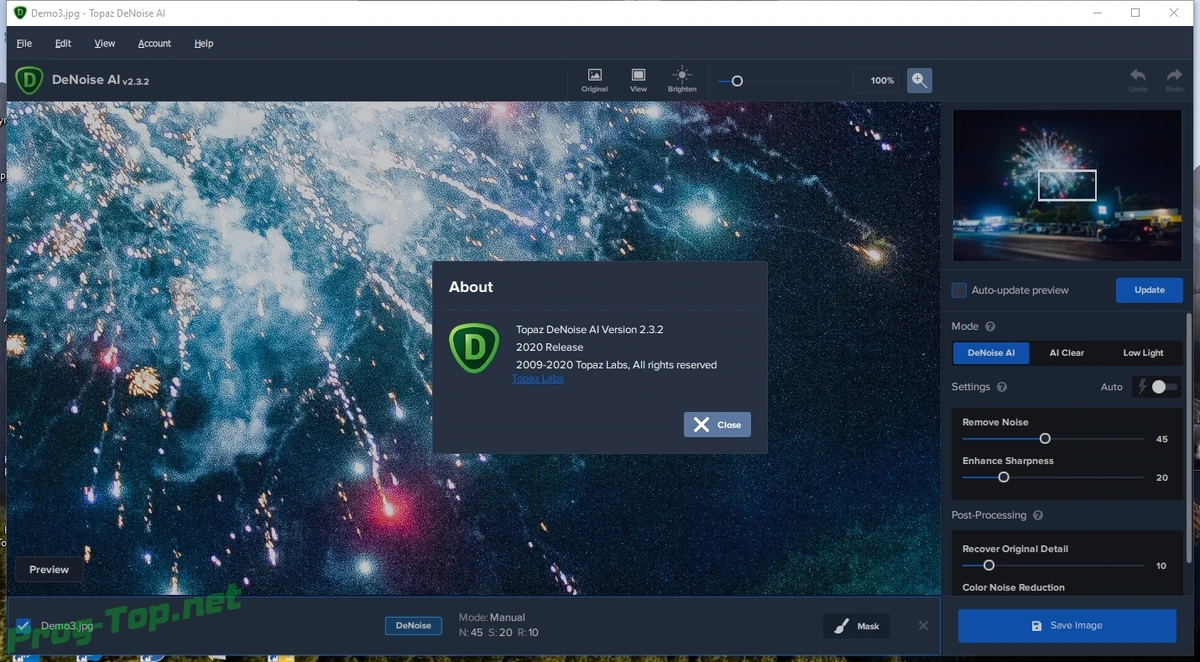Open the Topaz Labs link
Image resolution: width=1200 pixels, height=662 pixels.
coord(538,379)
